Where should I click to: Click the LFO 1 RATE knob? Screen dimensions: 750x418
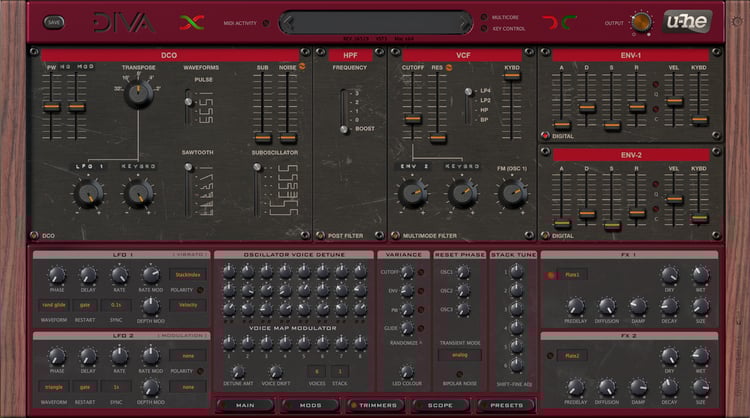click(119, 275)
